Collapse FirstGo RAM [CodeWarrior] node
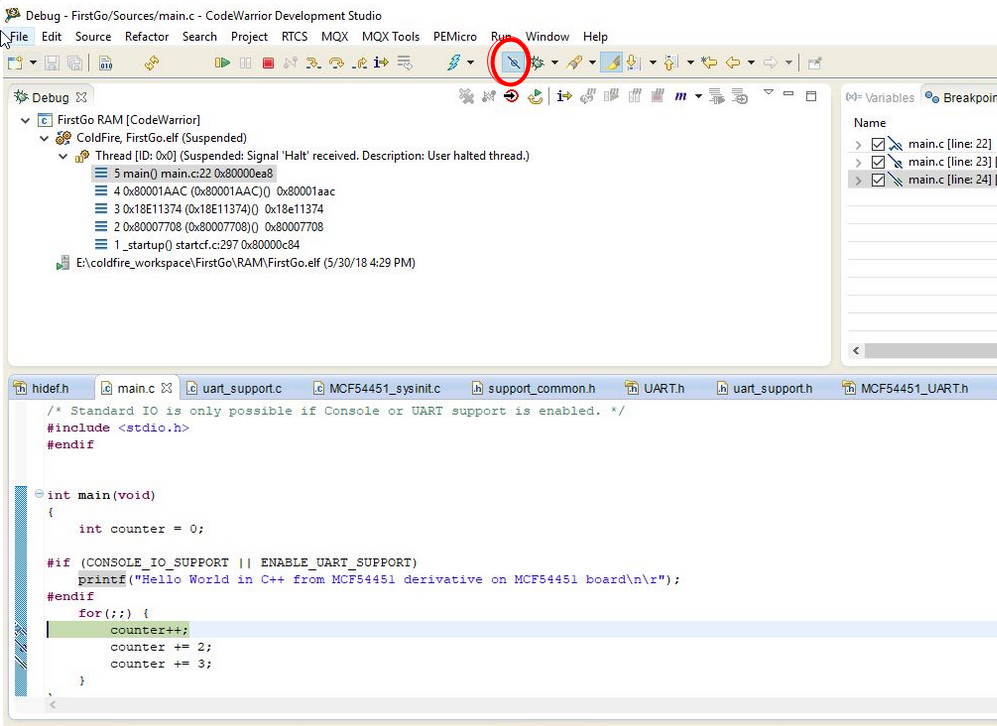Screen dimensions: 997x726 pos(25,120)
